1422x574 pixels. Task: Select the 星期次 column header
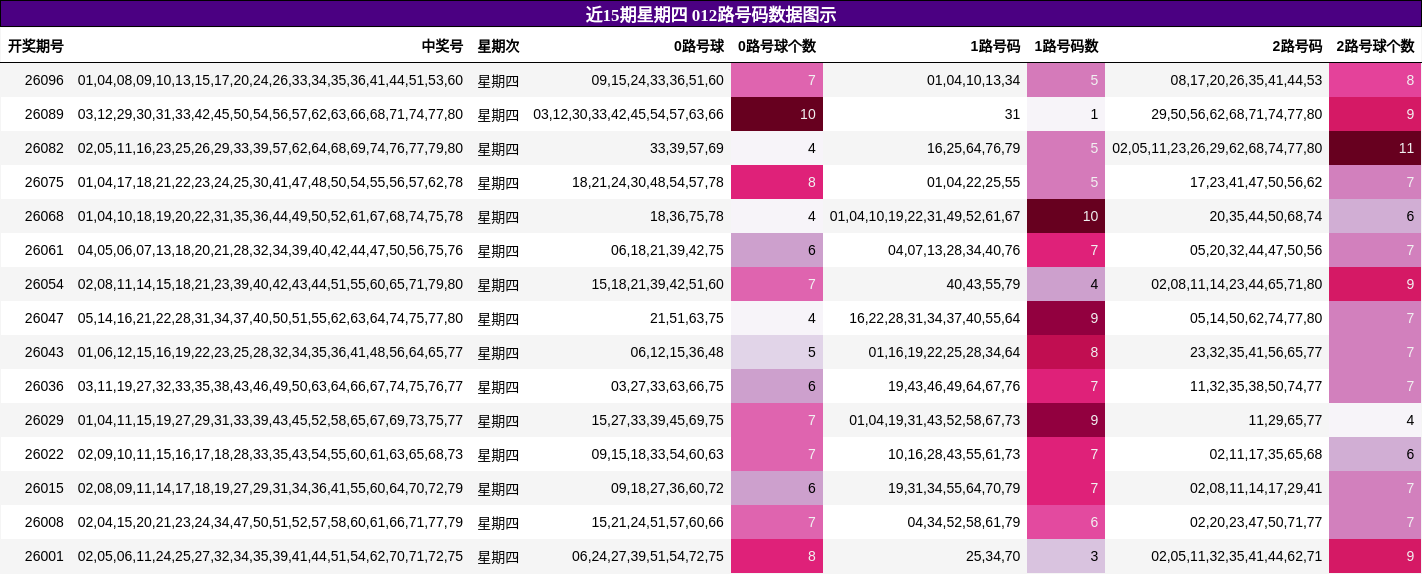tap(498, 46)
